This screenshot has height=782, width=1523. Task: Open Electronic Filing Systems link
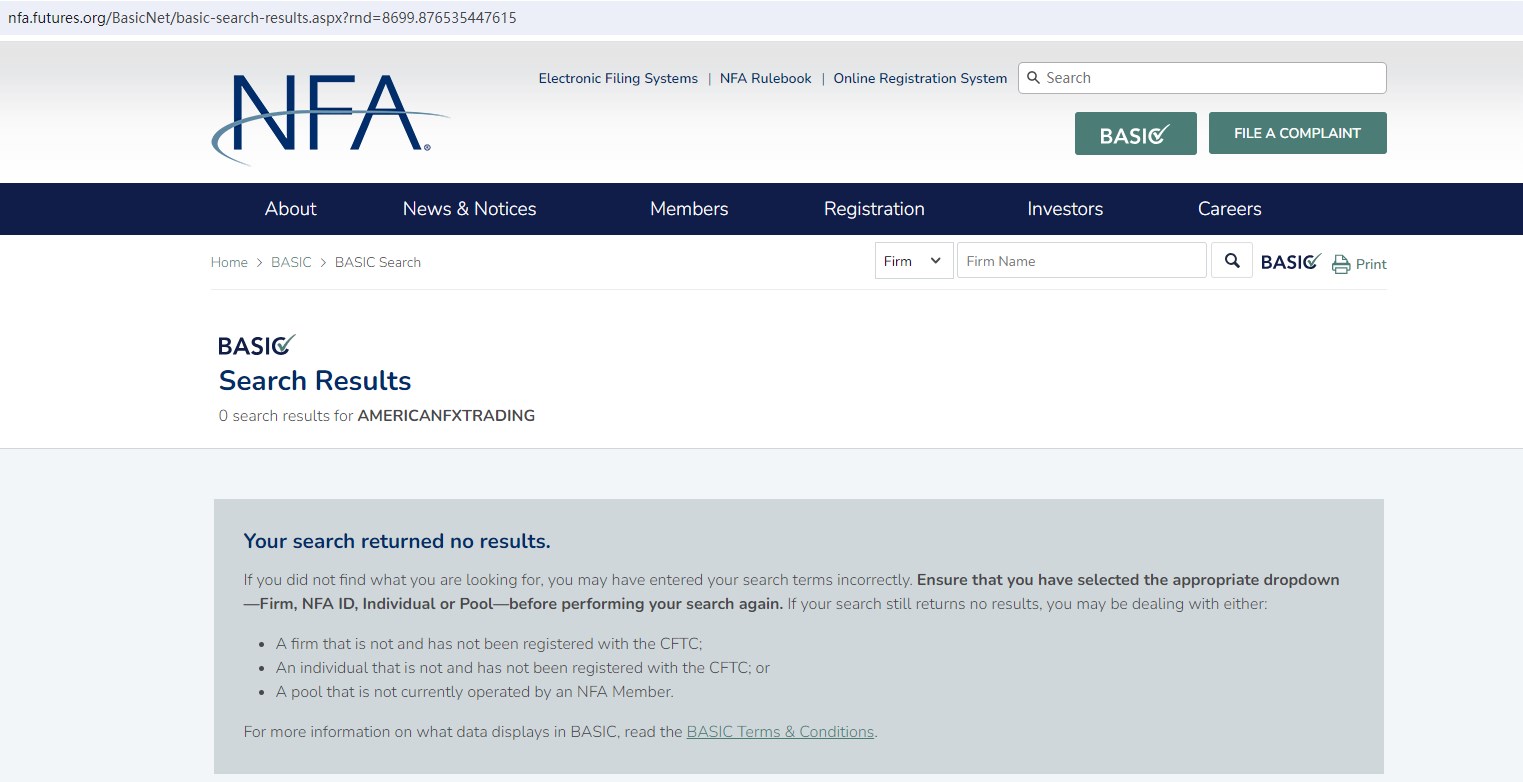coord(618,78)
